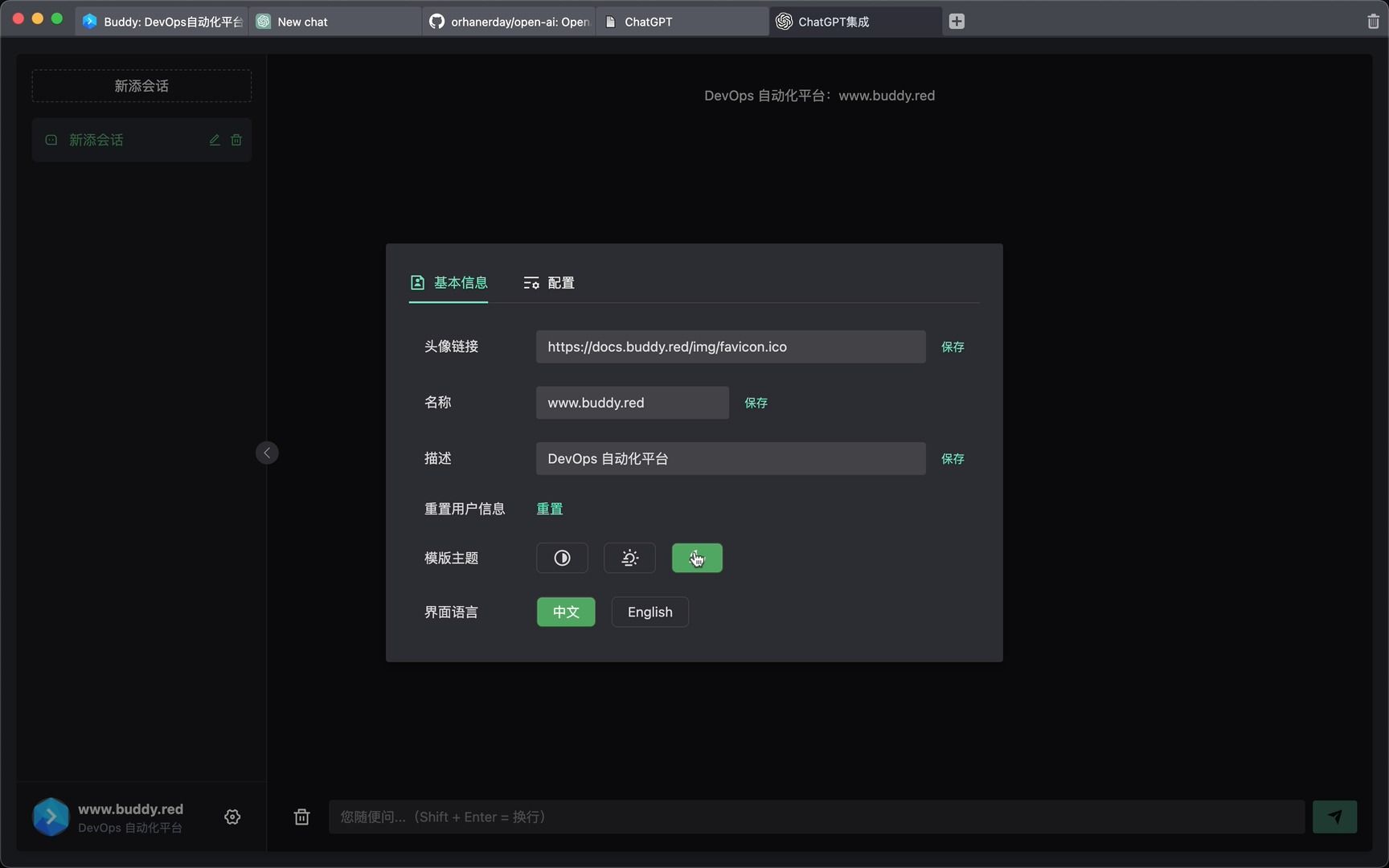Collapse the sidebar with the chevron arrow
1389x868 pixels.
[x=267, y=452]
